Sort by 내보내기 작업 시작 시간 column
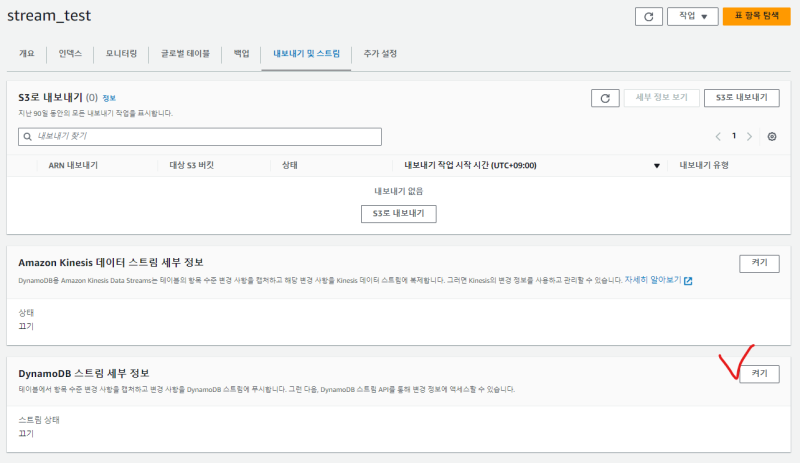The image size is (800, 463). coord(470,165)
